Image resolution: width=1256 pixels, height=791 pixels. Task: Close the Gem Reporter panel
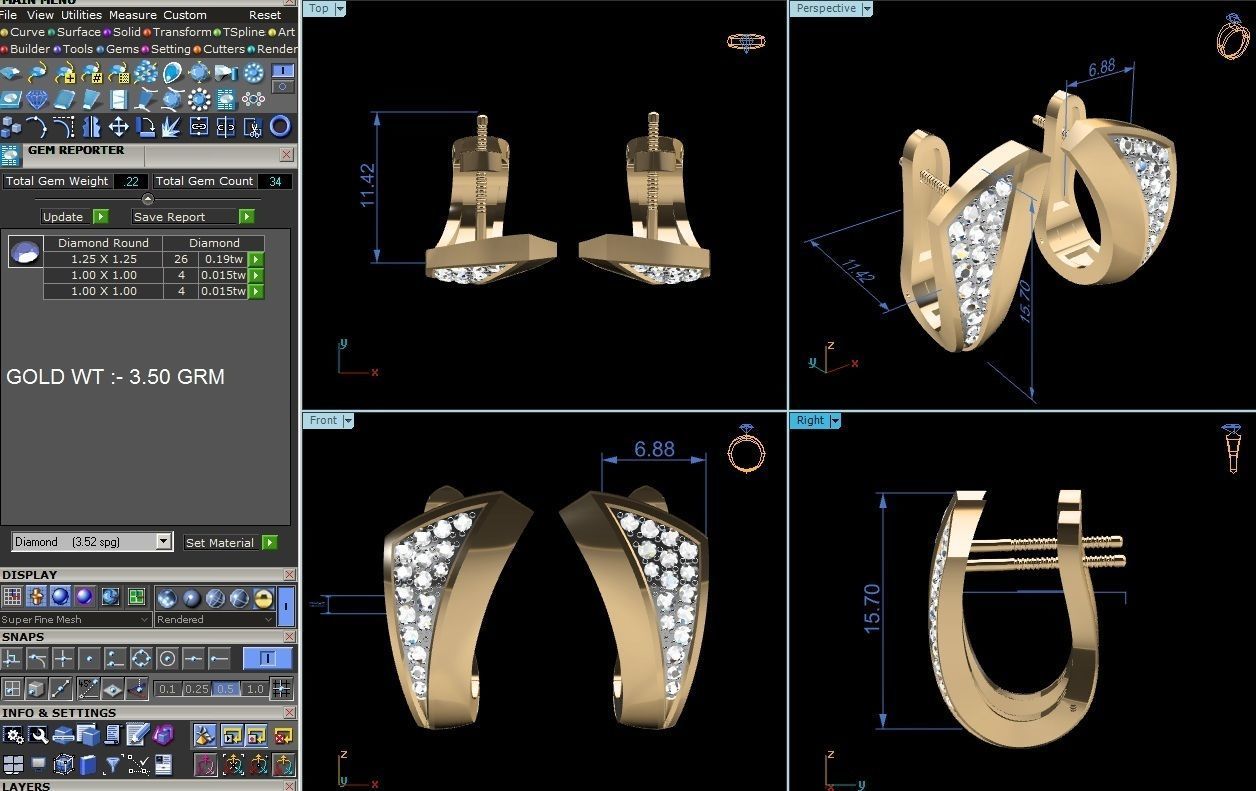(287, 155)
